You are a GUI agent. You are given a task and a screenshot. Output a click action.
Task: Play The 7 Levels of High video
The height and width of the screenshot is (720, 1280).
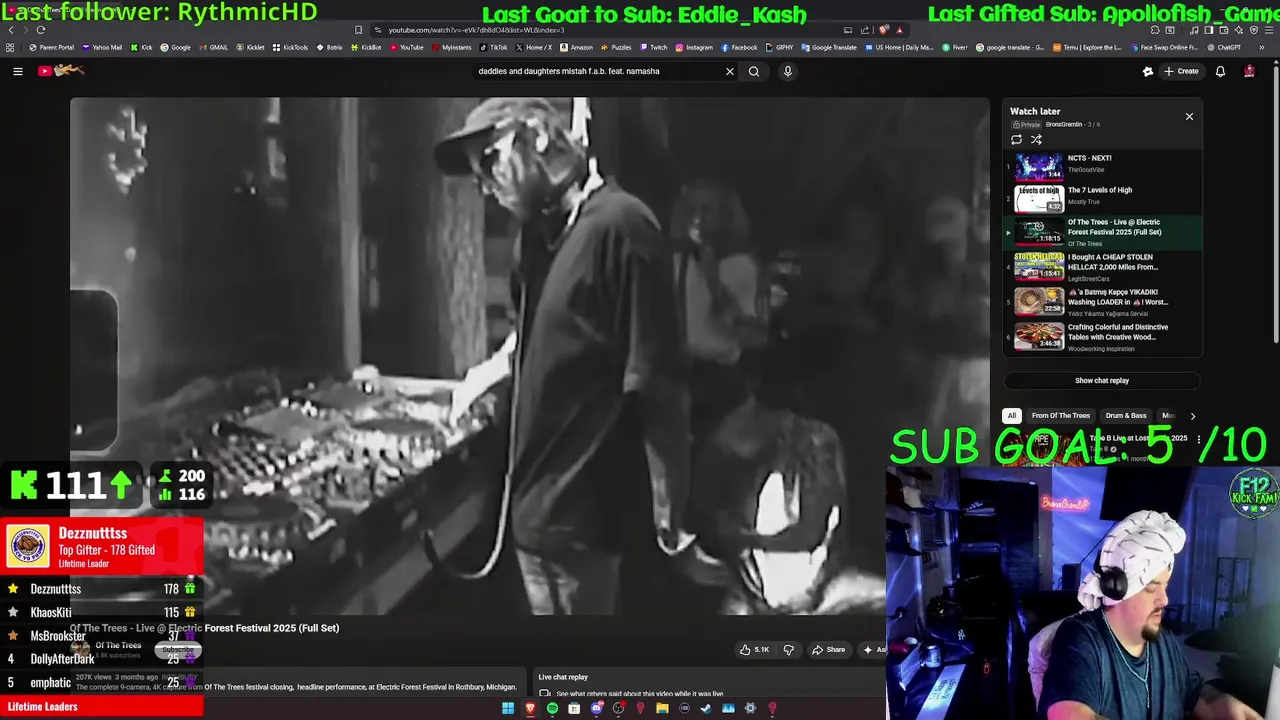tap(1102, 198)
